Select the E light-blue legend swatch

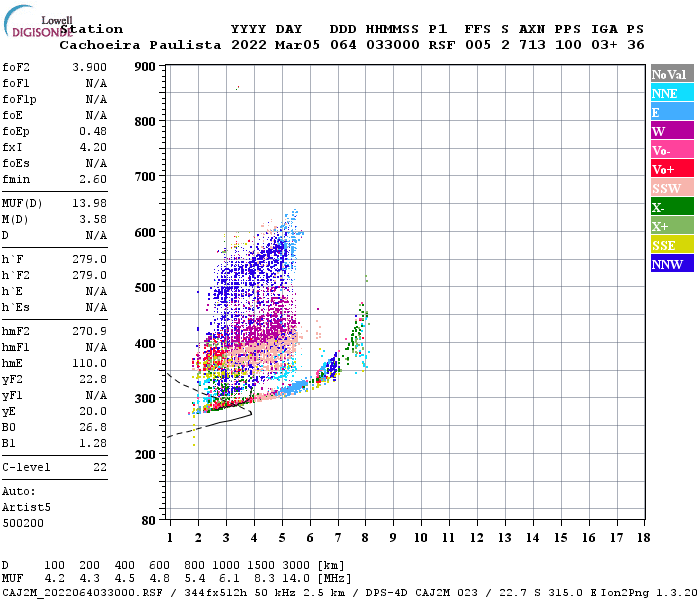(672, 112)
